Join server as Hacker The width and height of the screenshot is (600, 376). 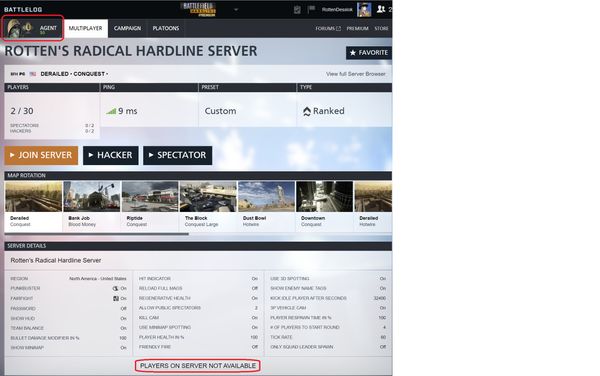(111, 155)
